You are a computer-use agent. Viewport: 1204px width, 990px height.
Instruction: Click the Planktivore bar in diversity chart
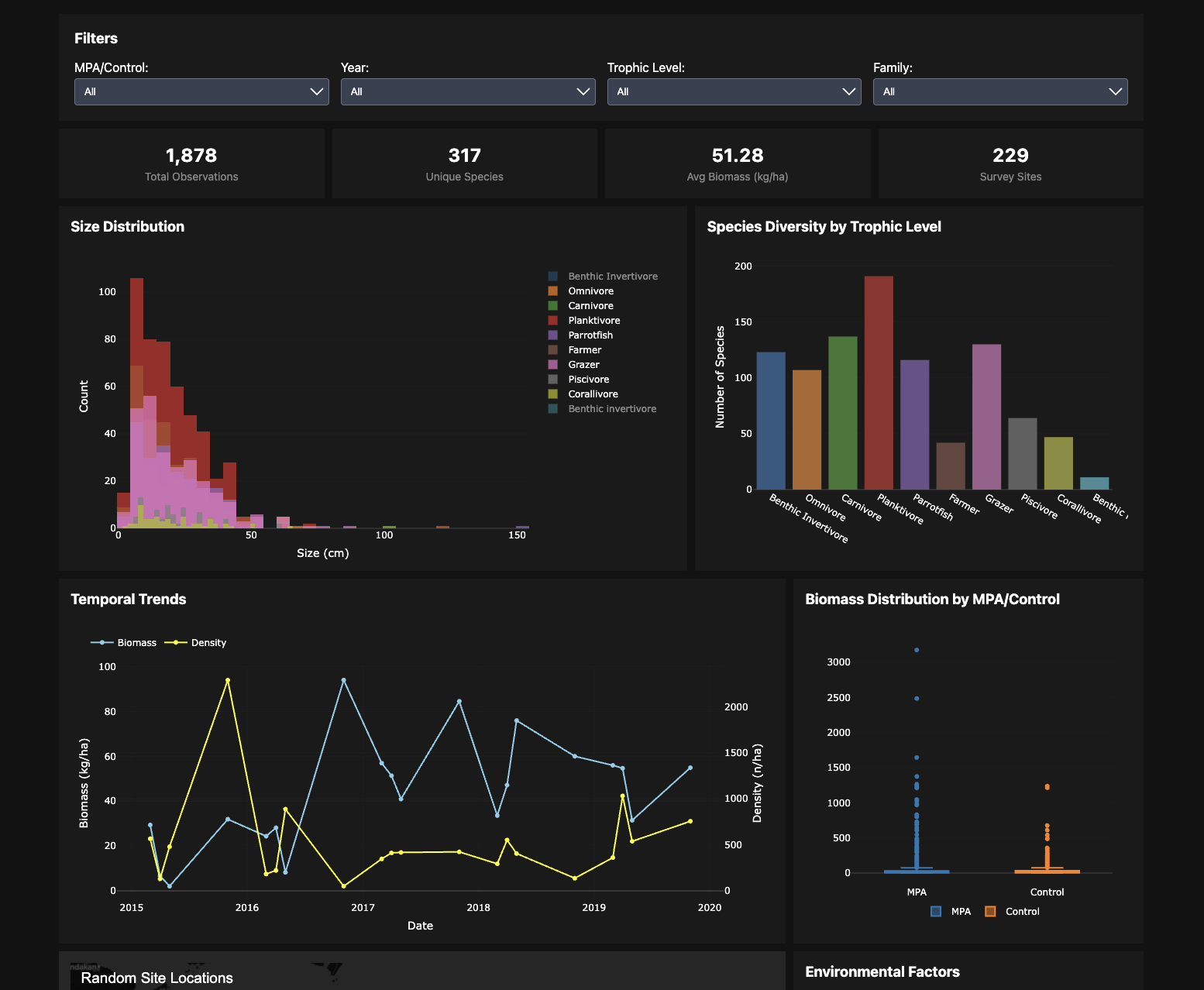[879, 383]
